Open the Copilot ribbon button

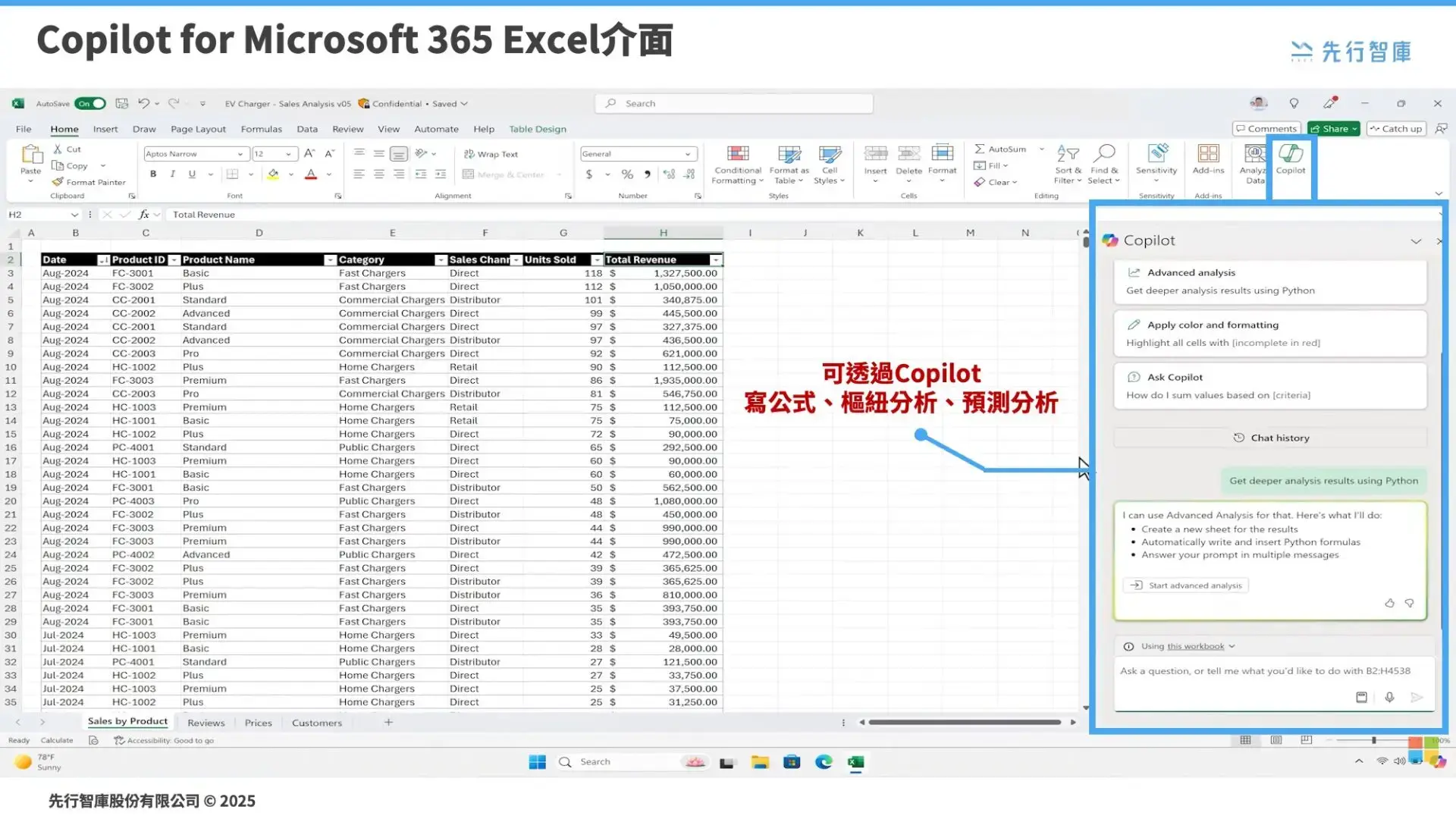pos(1290,160)
